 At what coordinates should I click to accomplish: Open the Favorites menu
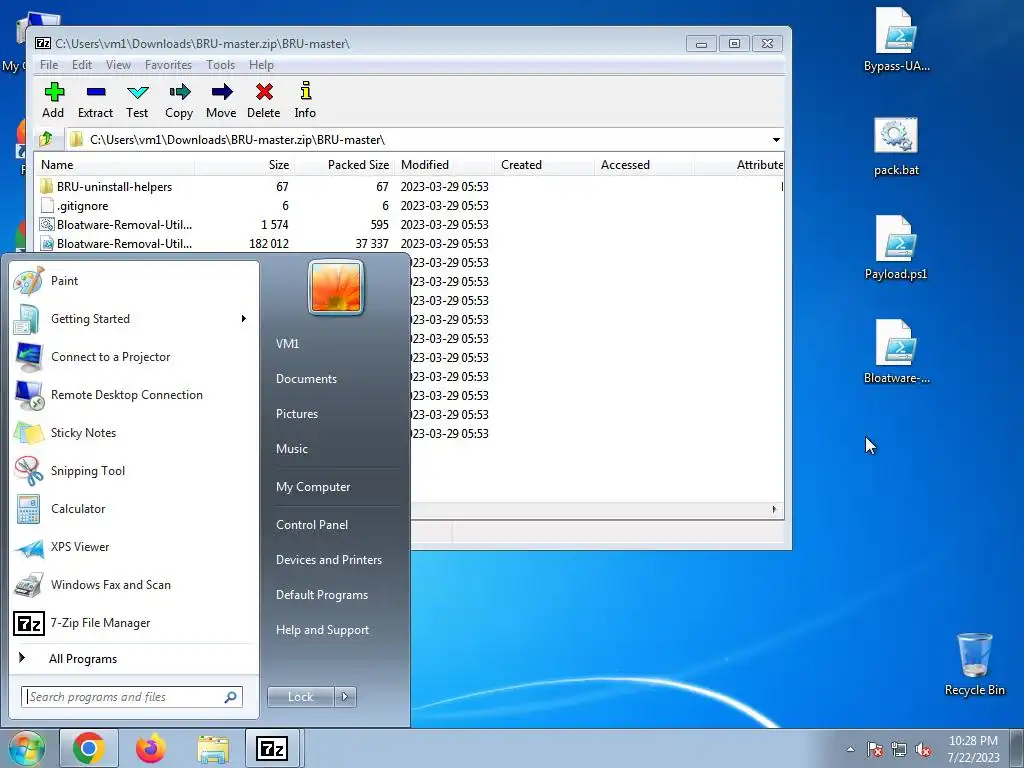(168, 65)
